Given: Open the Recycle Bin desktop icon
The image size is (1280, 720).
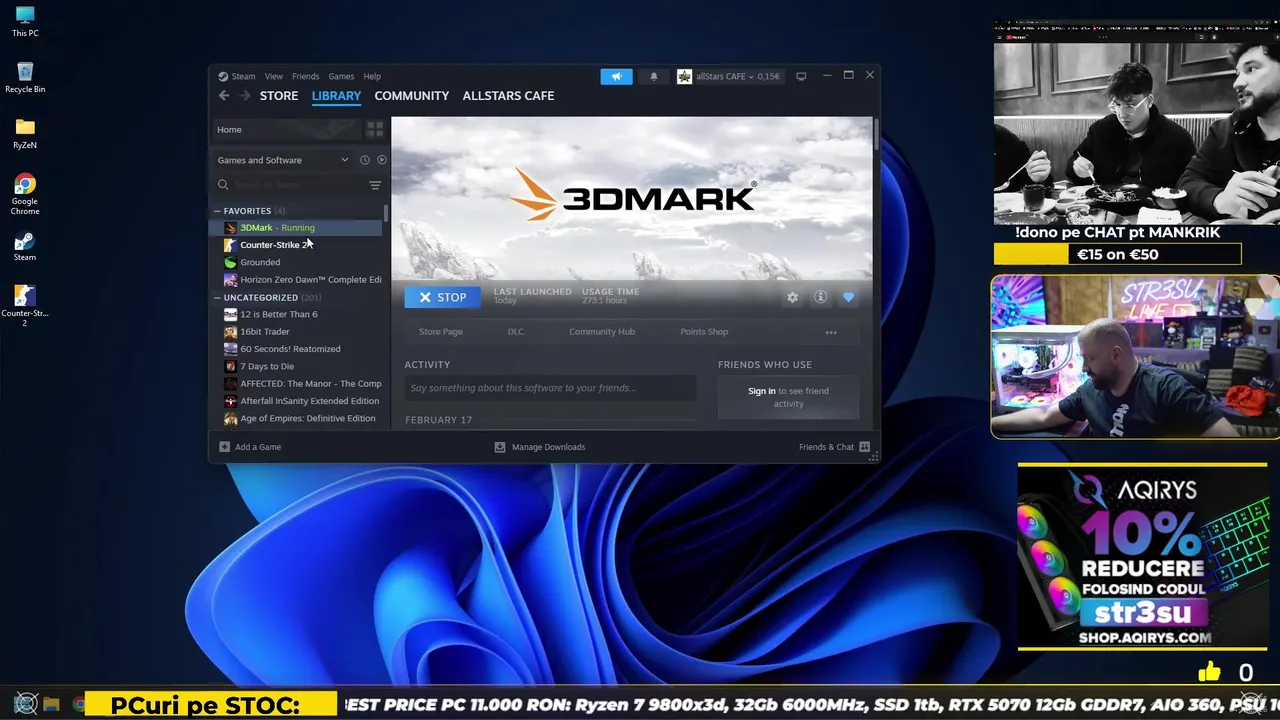Looking at the screenshot, I should pyautogui.click(x=25, y=77).
